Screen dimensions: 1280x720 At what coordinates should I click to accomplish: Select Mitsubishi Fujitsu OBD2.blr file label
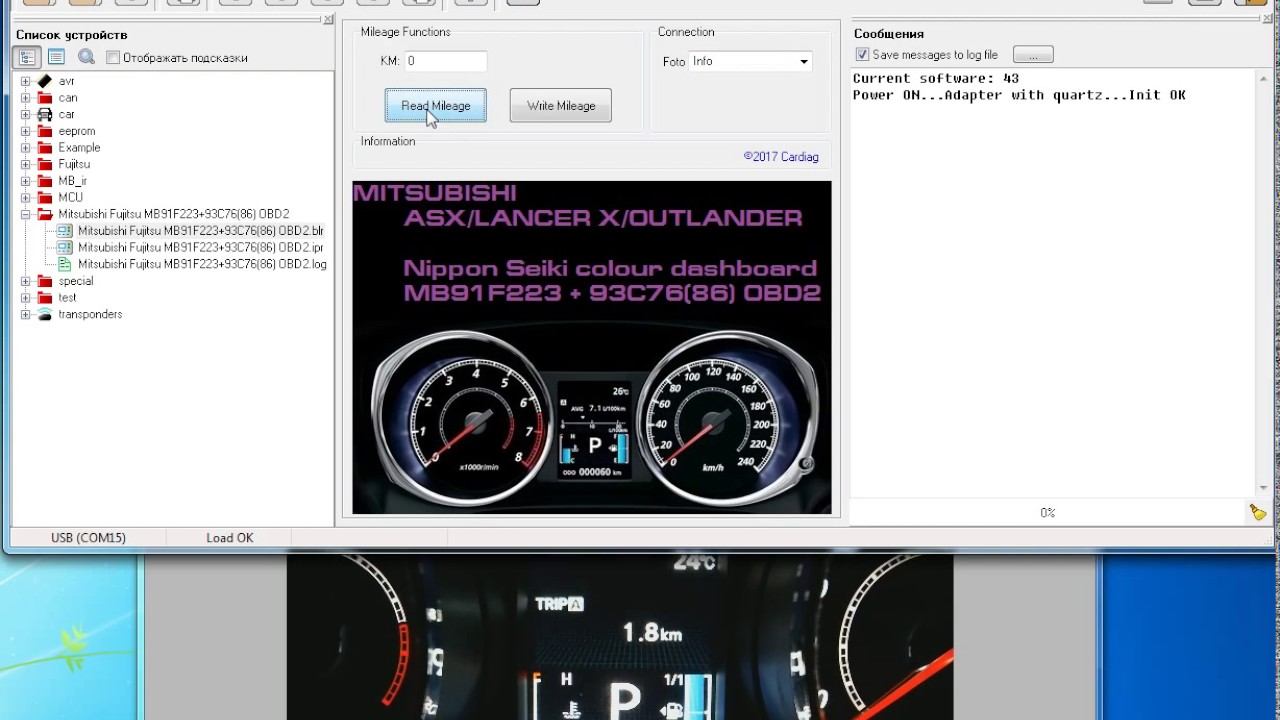pyautogui.click(x=201, y=231)
